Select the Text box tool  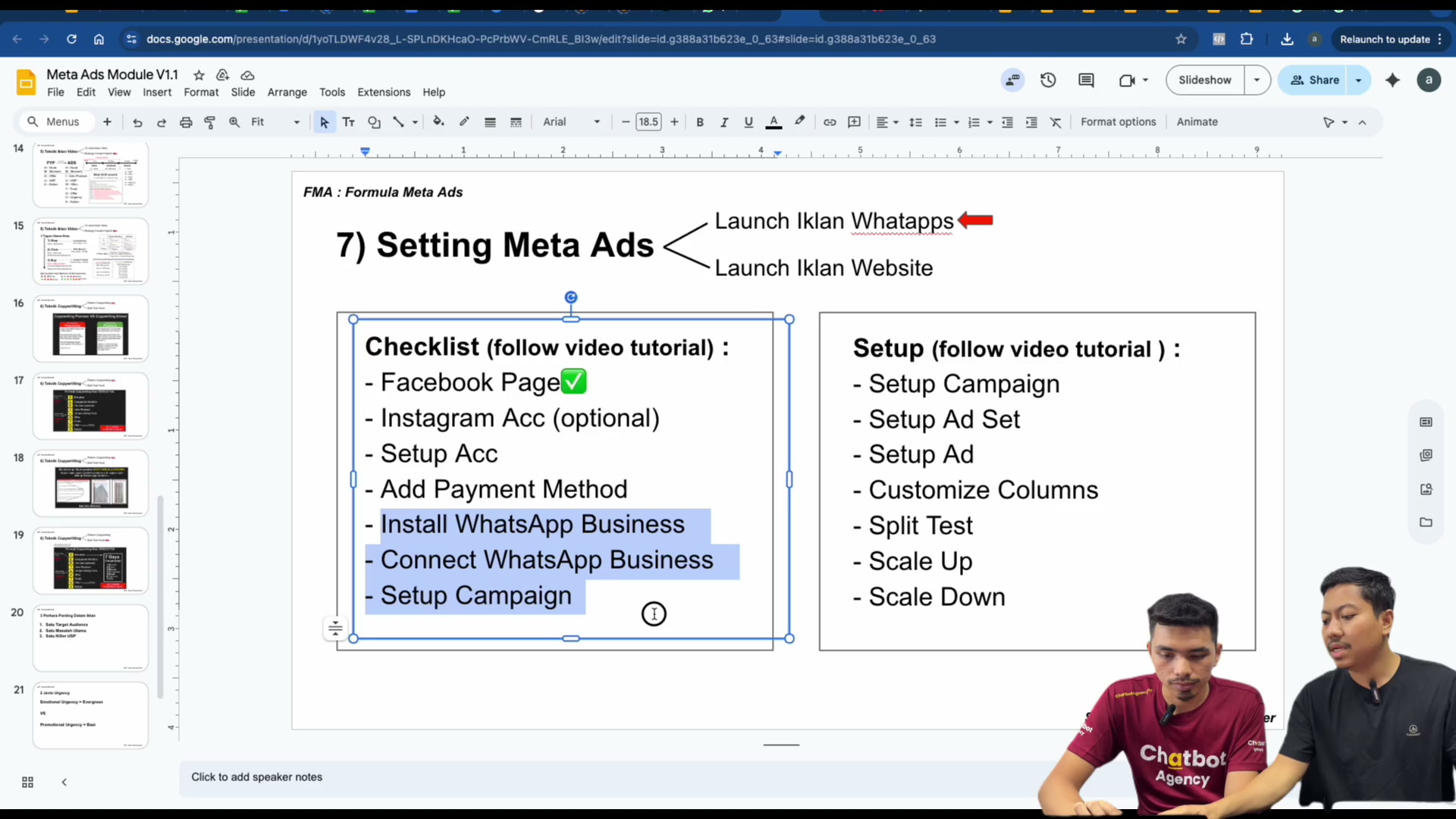click(x=349, y=122)
